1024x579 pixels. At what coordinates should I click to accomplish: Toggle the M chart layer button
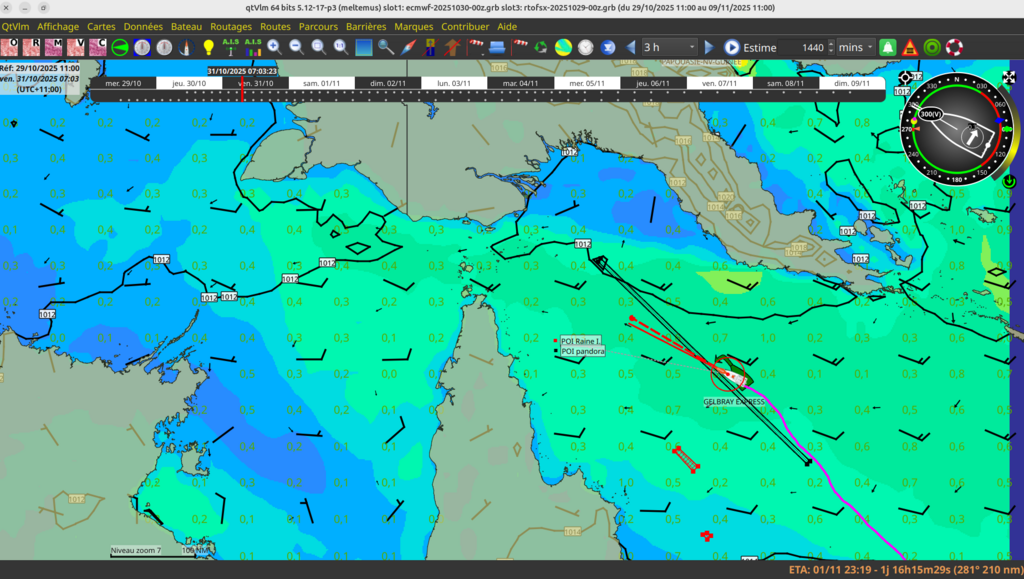pyautogui.click(x=54, y=47)
